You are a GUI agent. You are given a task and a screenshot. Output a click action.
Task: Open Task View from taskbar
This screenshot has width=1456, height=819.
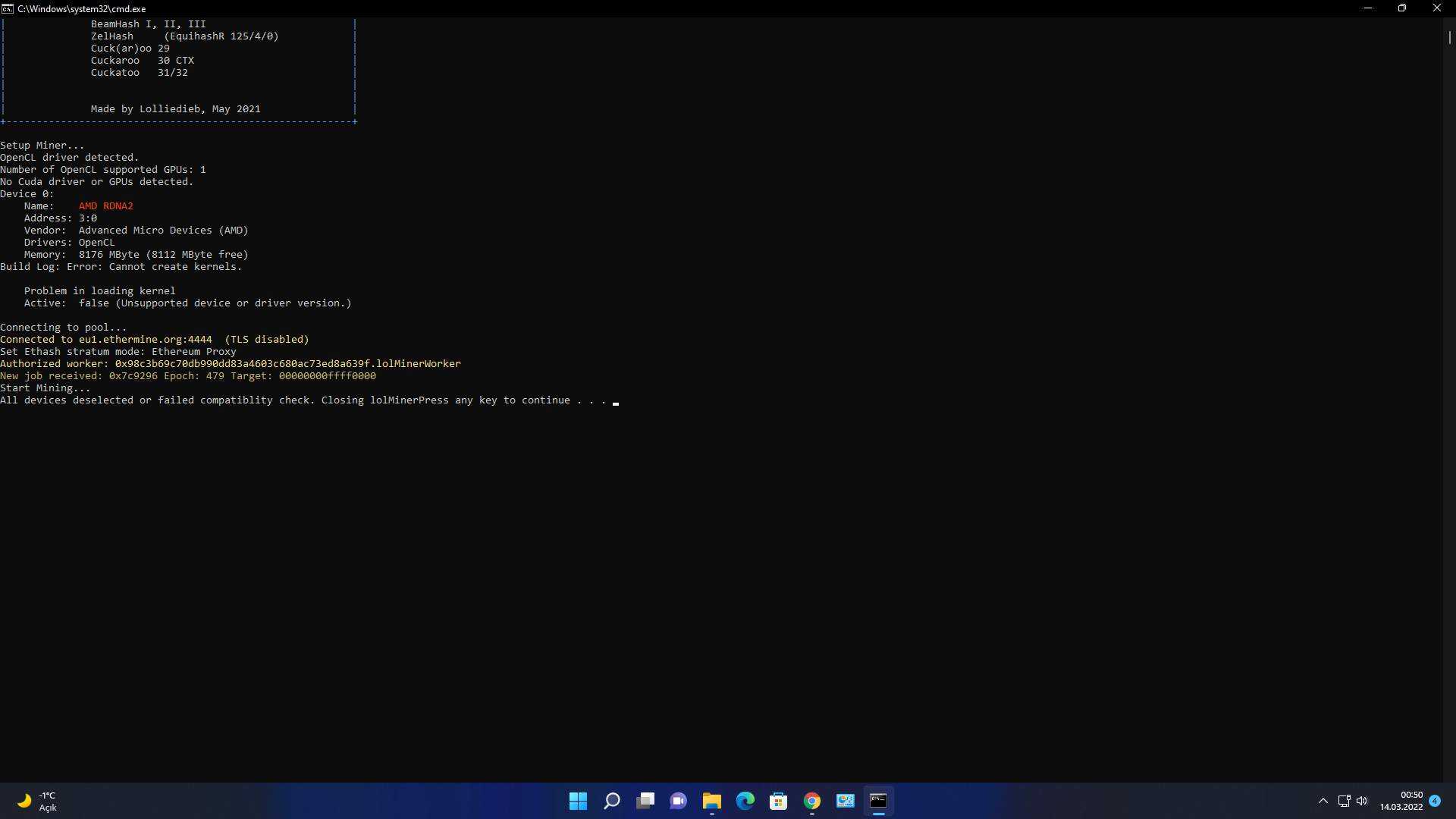tap(645, 801)
